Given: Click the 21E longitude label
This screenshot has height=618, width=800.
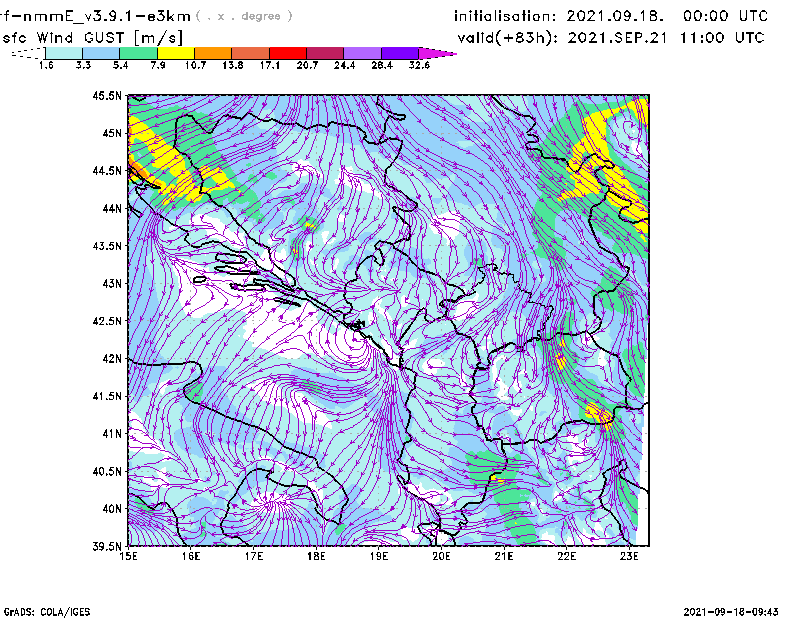Looking at the screenshot, I should [504, 556].
